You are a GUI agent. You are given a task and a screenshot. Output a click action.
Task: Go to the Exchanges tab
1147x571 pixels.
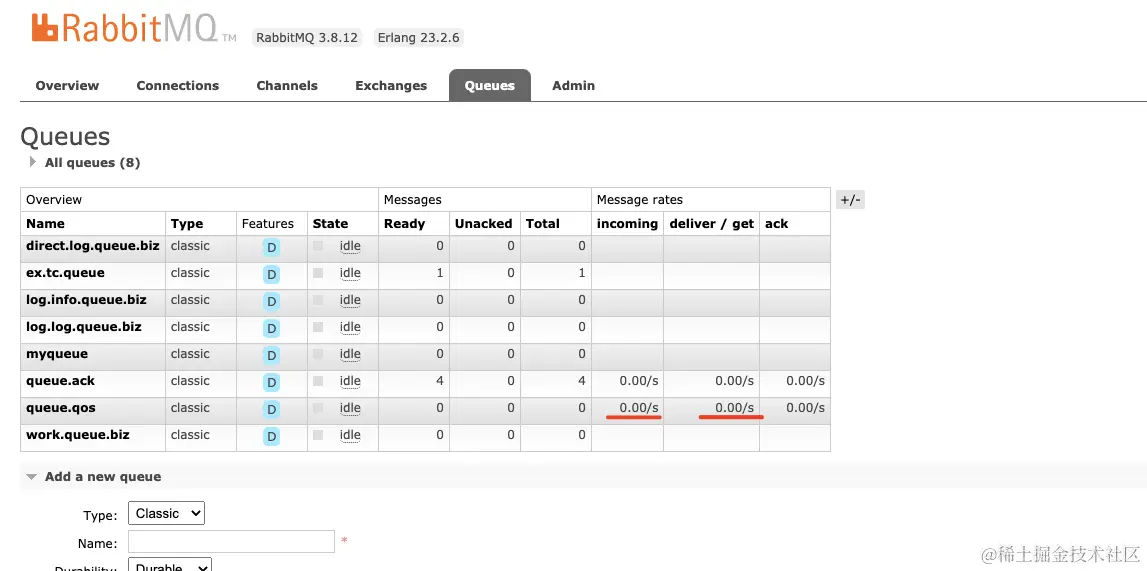[x=391, y=86]
